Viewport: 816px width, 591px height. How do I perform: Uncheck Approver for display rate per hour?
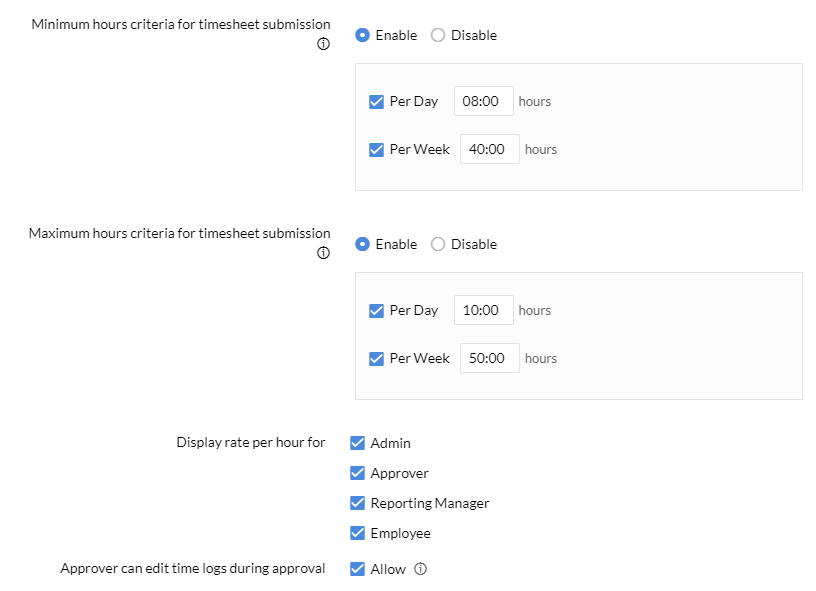358,473
